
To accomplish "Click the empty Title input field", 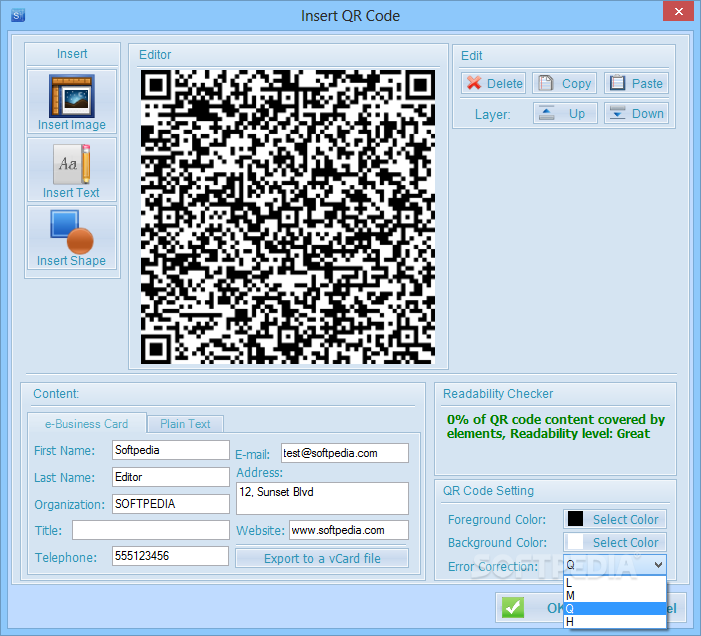I will coord(151,530).
